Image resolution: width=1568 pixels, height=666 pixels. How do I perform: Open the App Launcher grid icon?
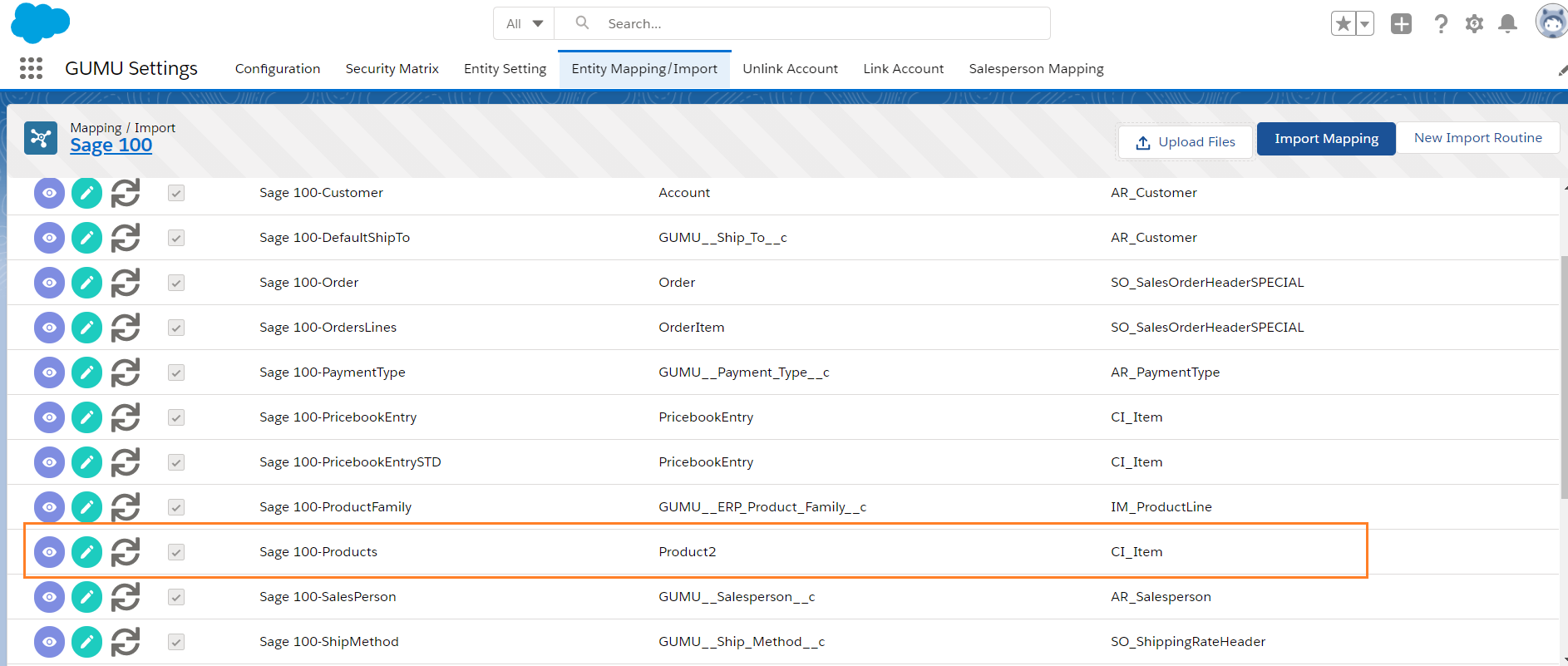[31, 68]
